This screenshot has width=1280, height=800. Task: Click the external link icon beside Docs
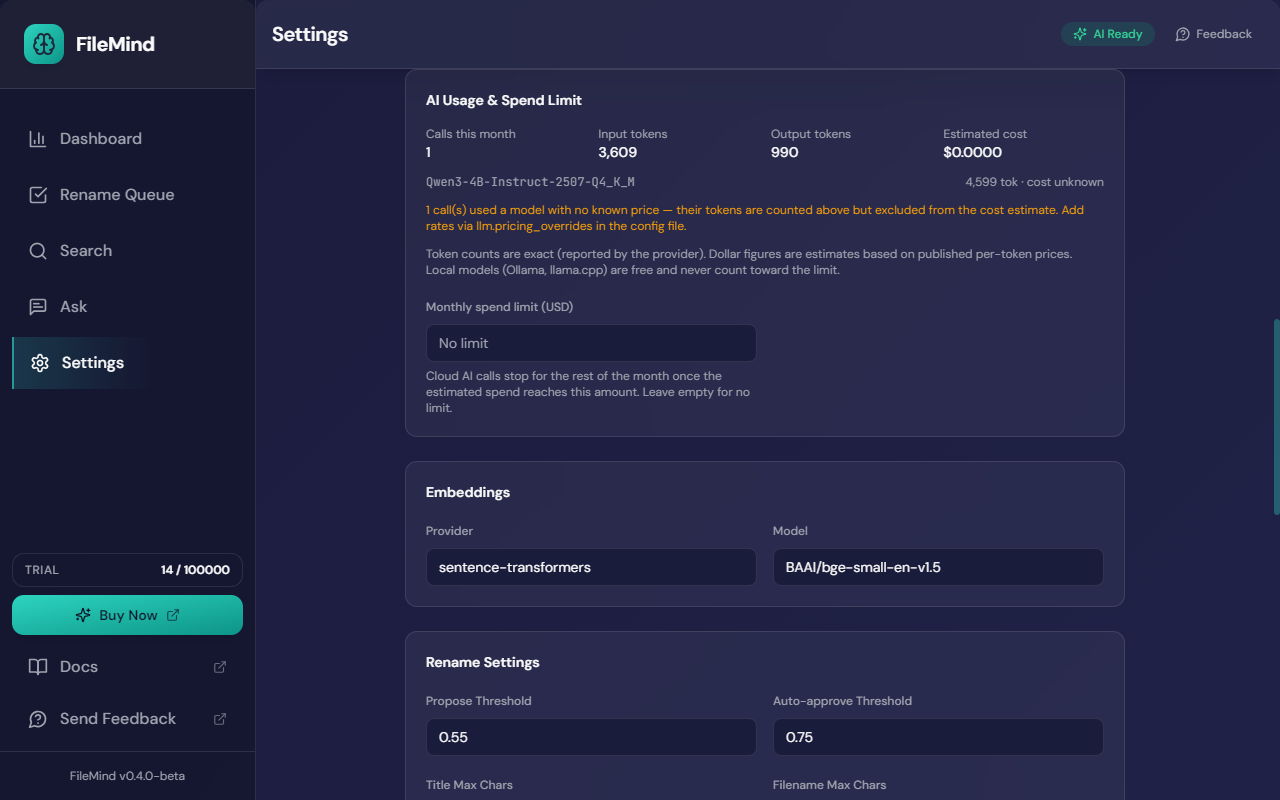coord(220,667)
